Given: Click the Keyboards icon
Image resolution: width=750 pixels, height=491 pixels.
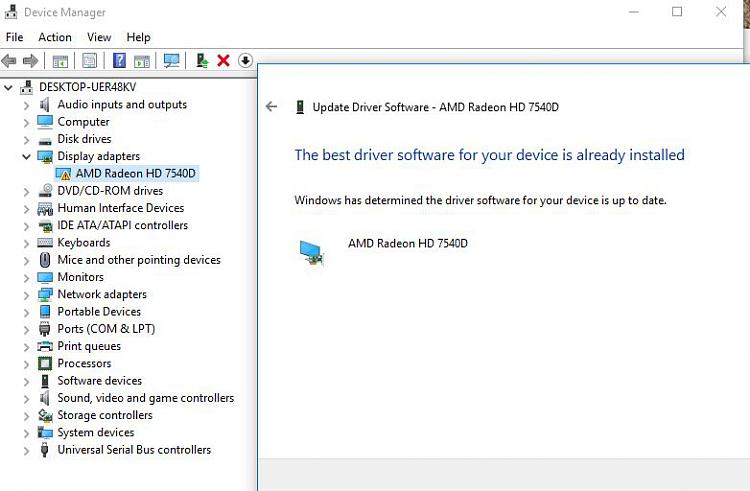Looking at the screenshot, I should click(x=45, y=243).
